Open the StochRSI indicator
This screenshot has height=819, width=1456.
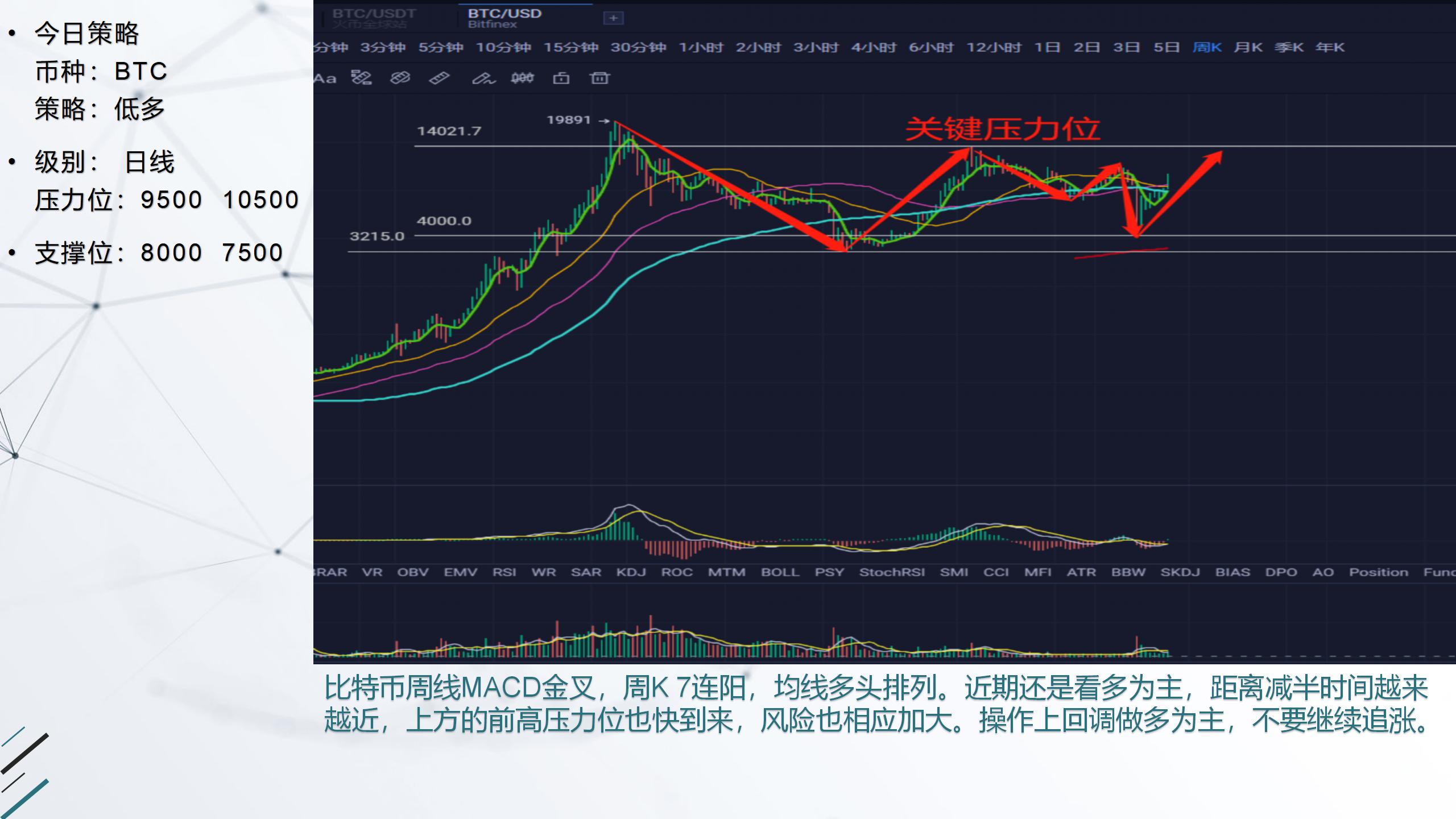pyautogui.click(x=892, y=572)
